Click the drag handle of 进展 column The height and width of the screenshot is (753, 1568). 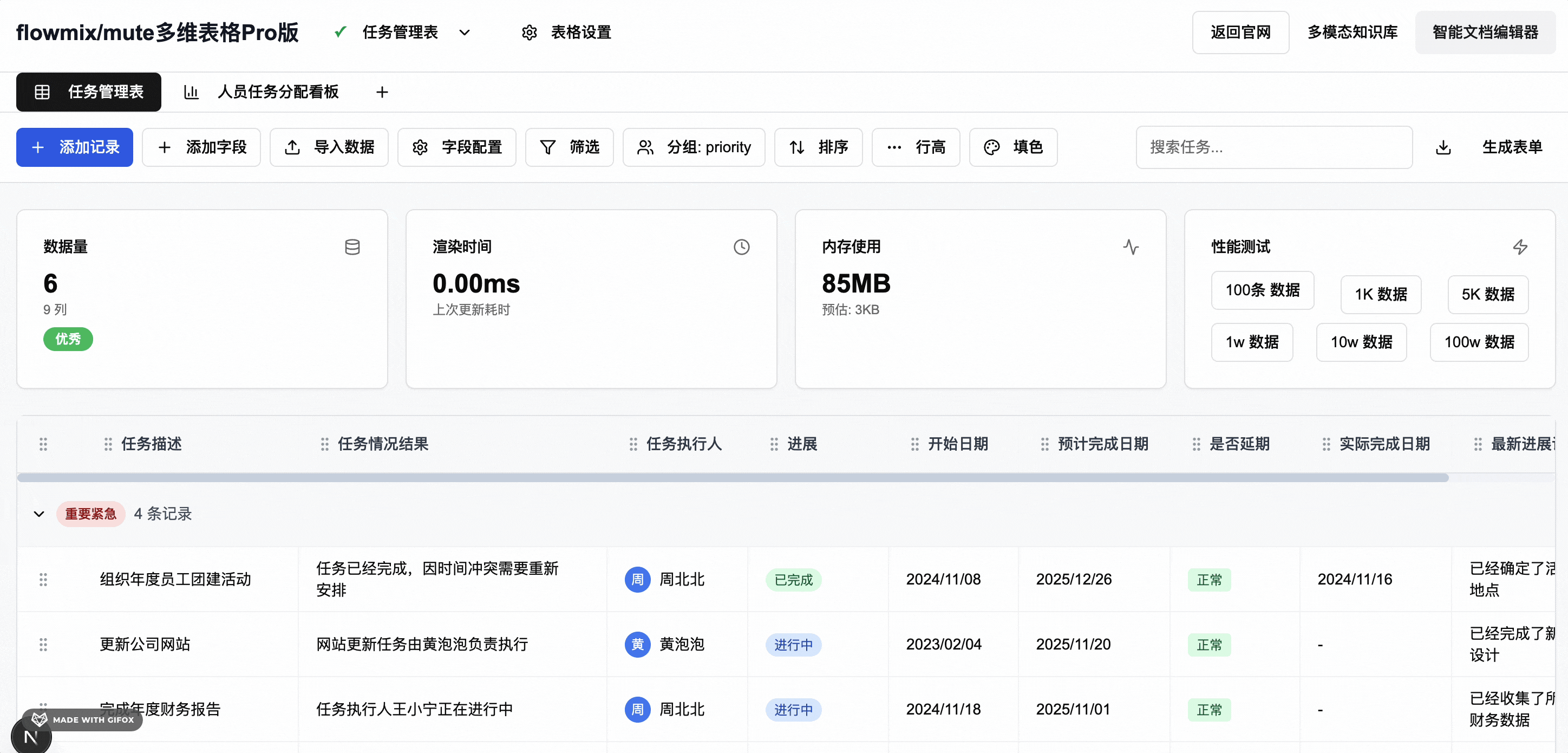774,444
